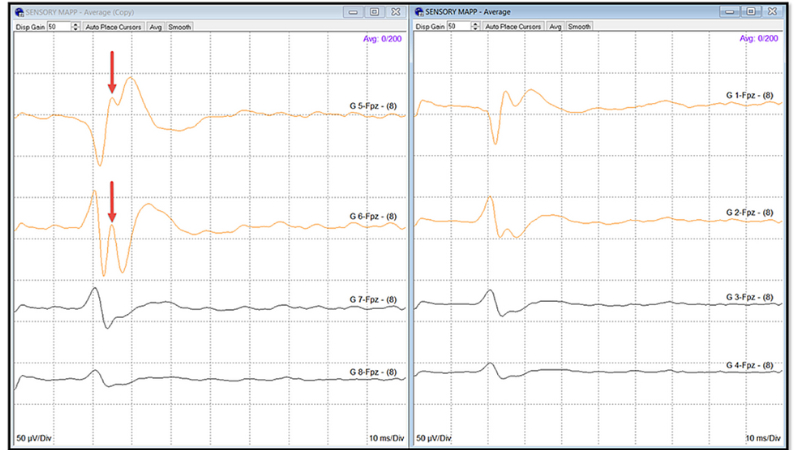800x450 pixels.
Task: Adjust Disp Gain stepper in right Average window
Action: 475,27
